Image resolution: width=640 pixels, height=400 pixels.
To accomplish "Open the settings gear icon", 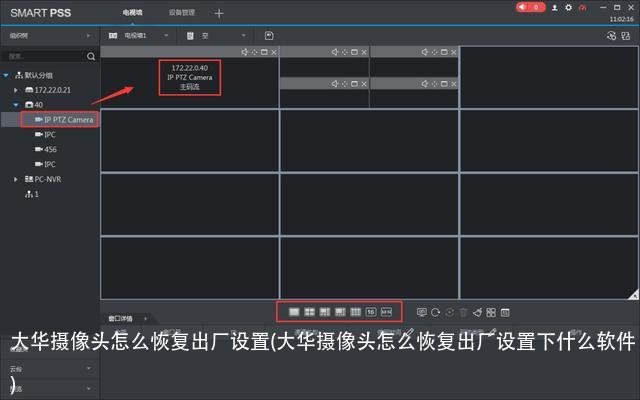I will (x=569, y=7).
